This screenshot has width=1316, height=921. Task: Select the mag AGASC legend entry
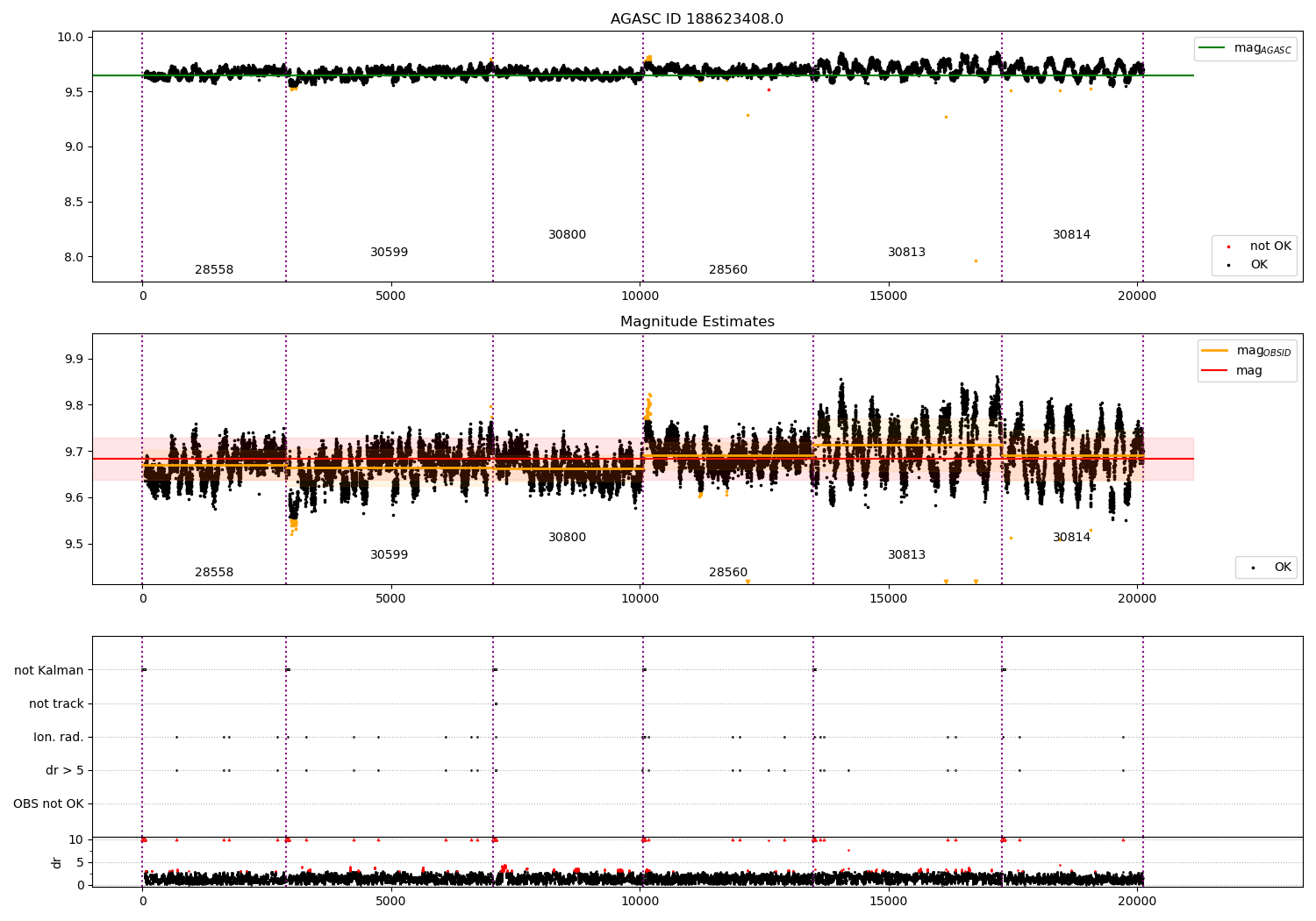pyautogui.click(x=1245, y=48)
